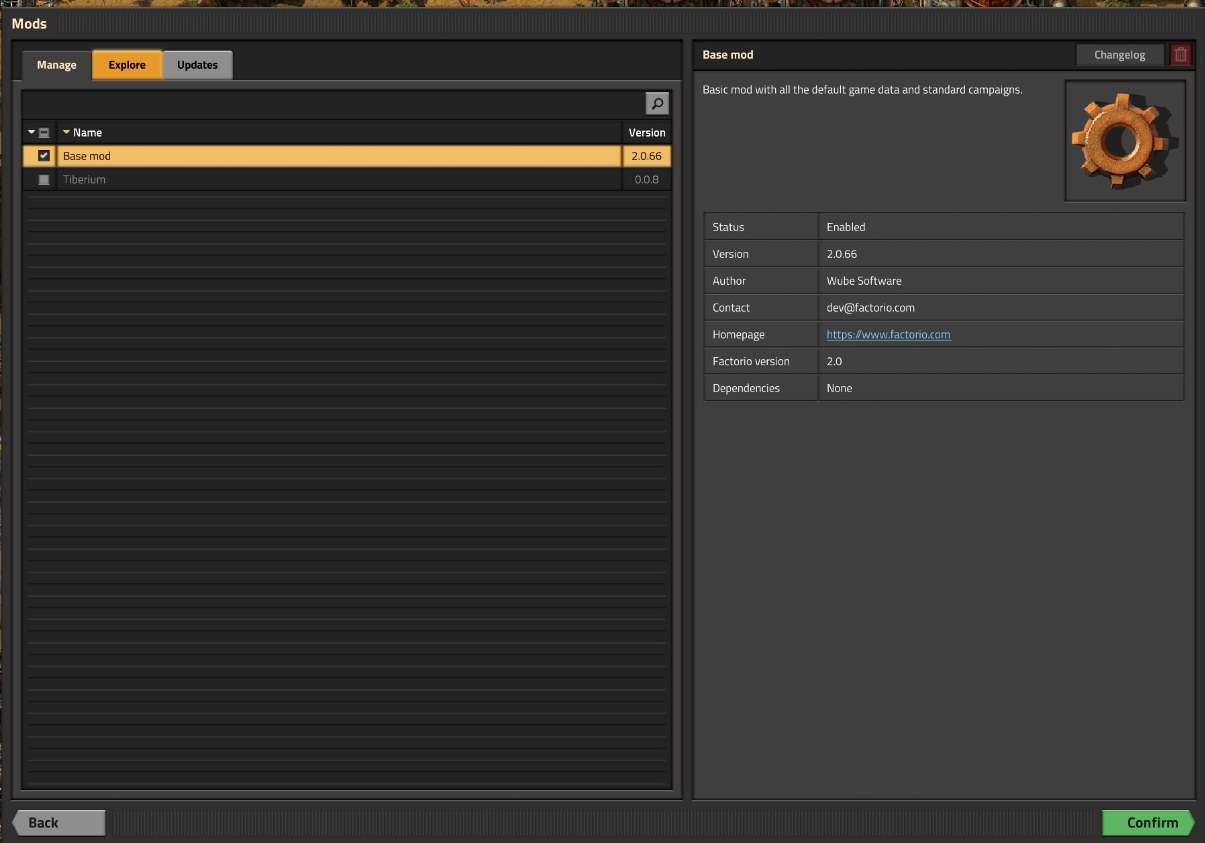Switch to the Updates tab
Screen dimensions: 1205x843
pyautogui.click(x=197, y=65)
